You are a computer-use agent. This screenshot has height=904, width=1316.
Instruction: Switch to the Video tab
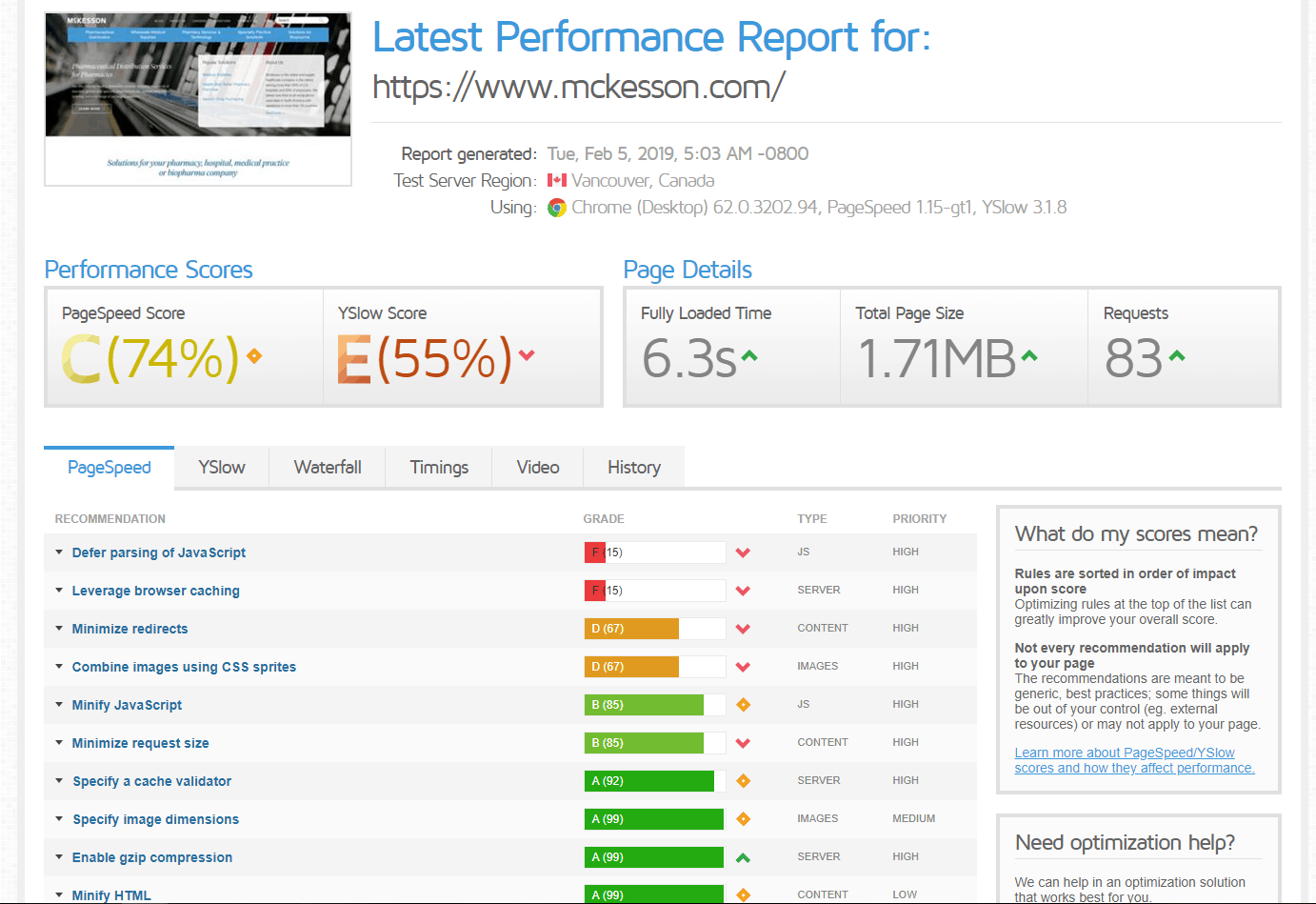pyautogui.click(x=538, y=468)
